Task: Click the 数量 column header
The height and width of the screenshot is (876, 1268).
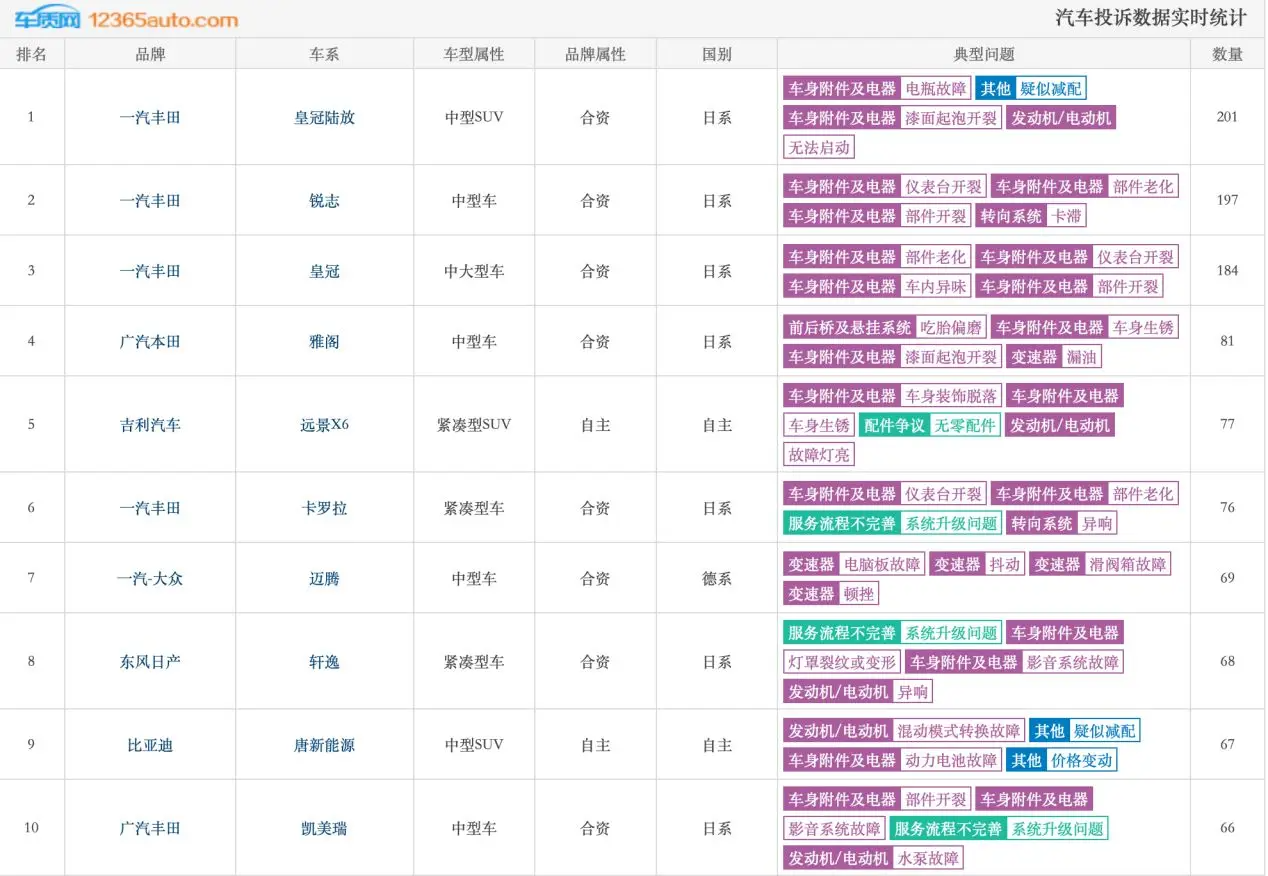Action: 1227,54
